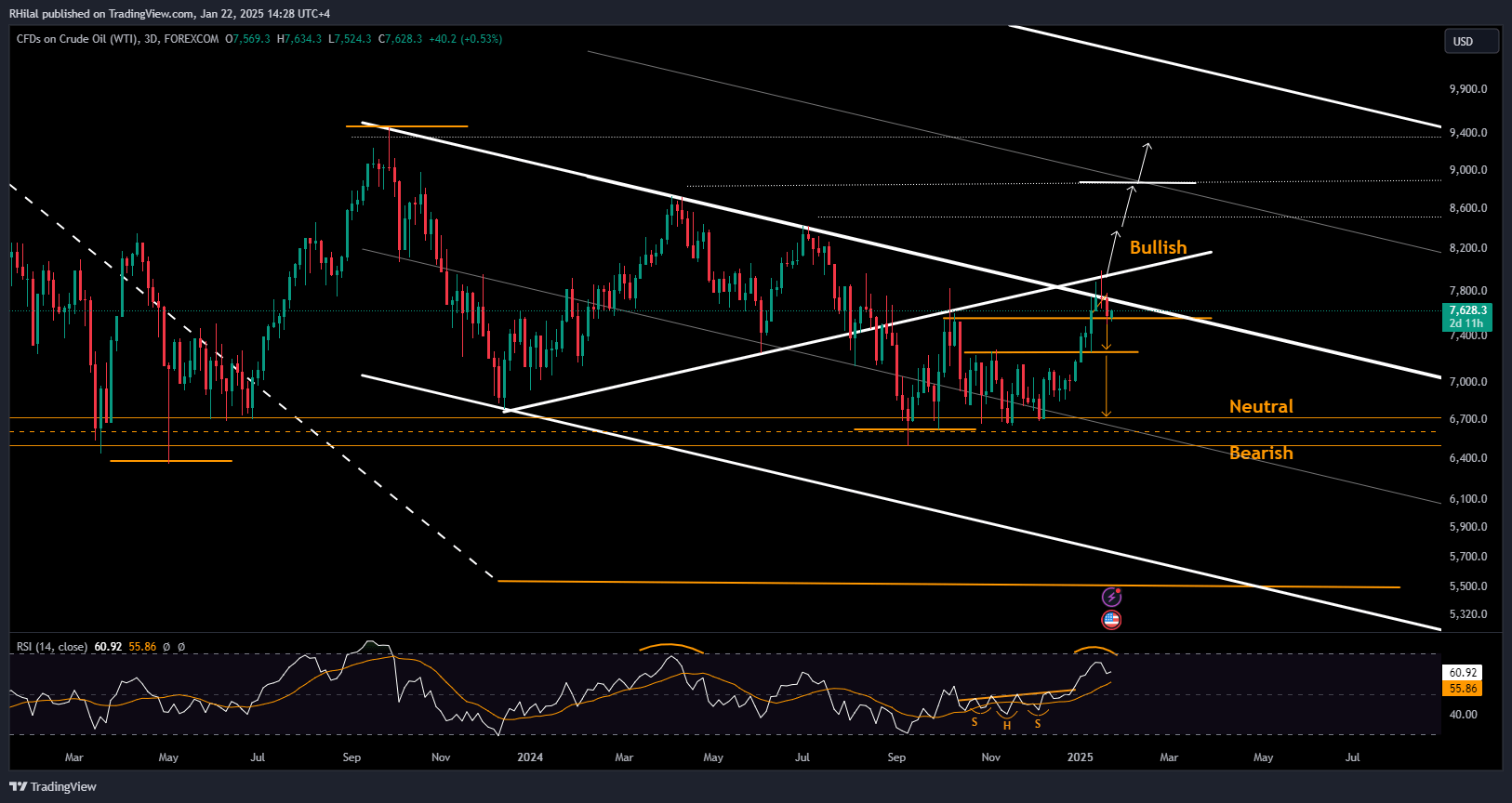Click the 2025 label on time axis
Image resolution: width=1512 pixels, height=803 pixels.
pos(1080,757)
